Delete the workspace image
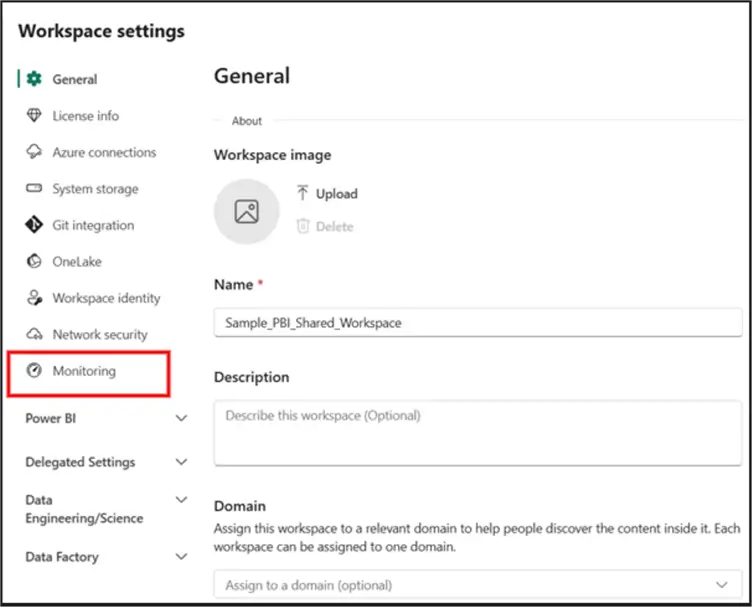This screenshot has width=752, height=607. [325, 227]
